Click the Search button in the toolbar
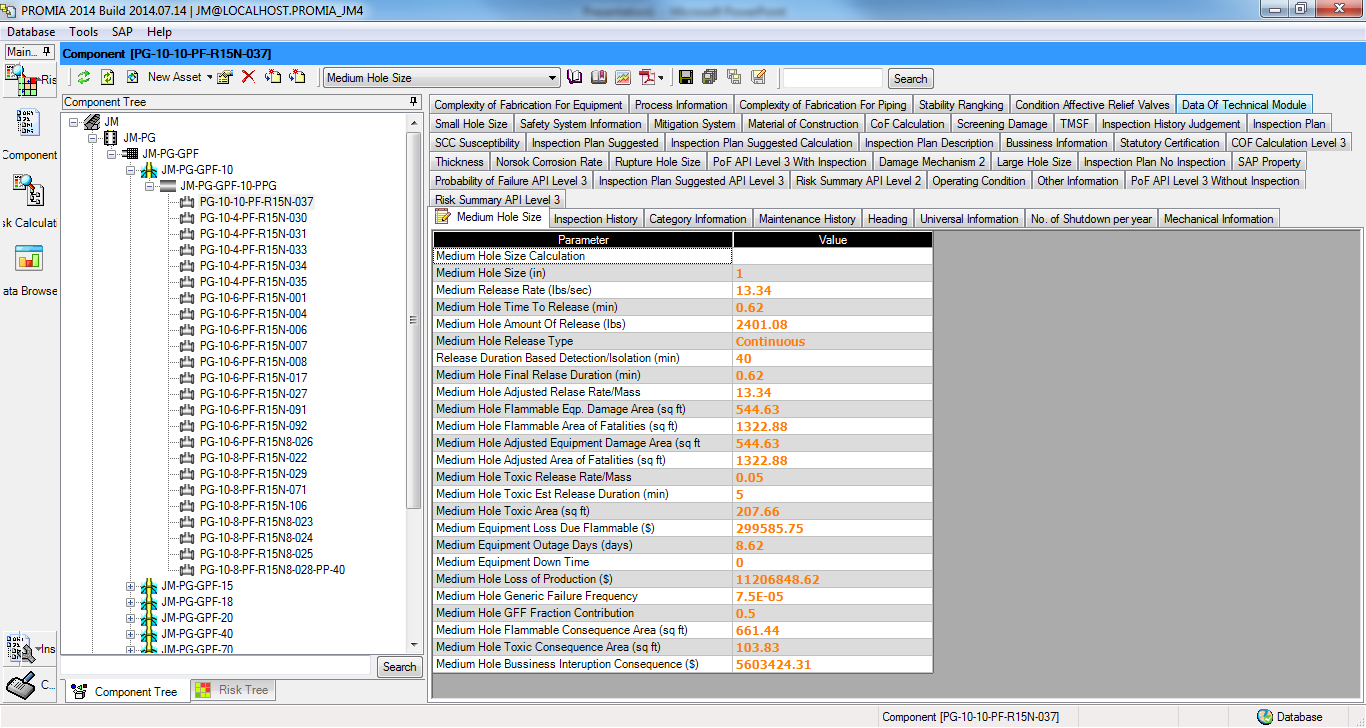 (x=910, y=77)
